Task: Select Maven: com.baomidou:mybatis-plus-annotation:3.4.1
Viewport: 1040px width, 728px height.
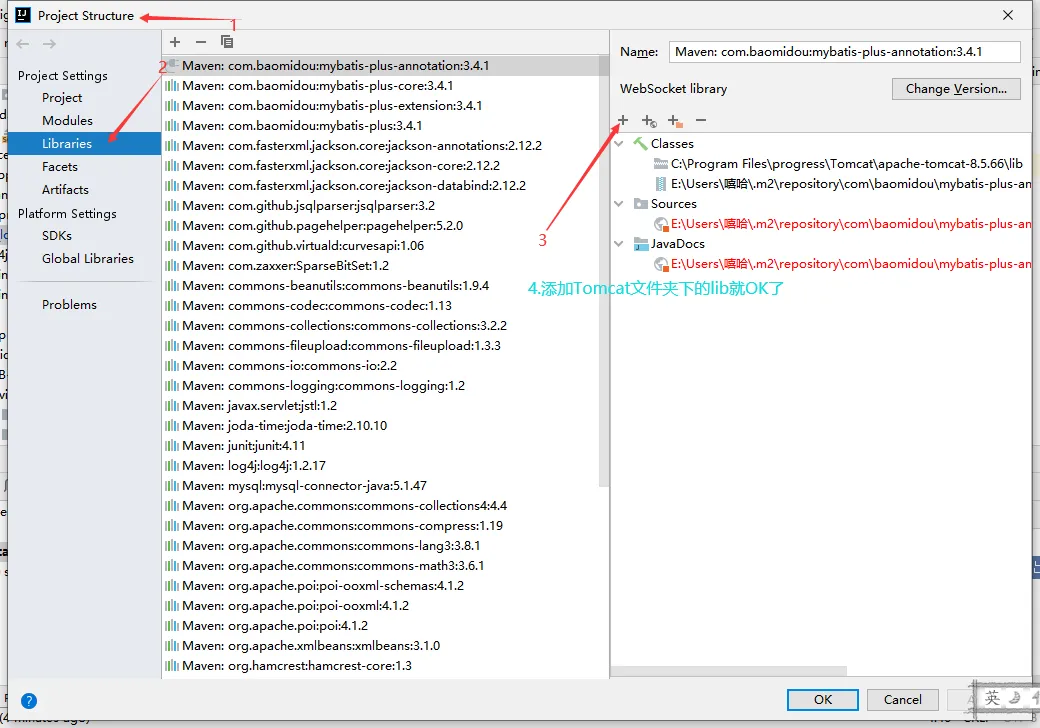Action: click(383, 66)
